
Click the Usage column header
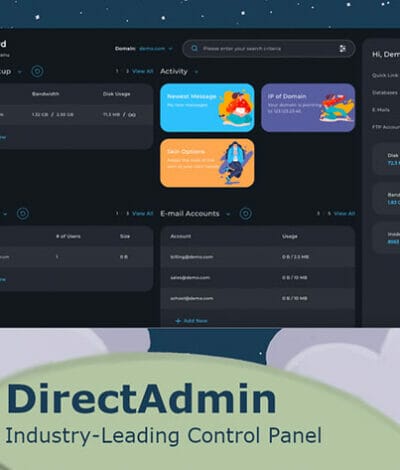click(x=290, y=236)
